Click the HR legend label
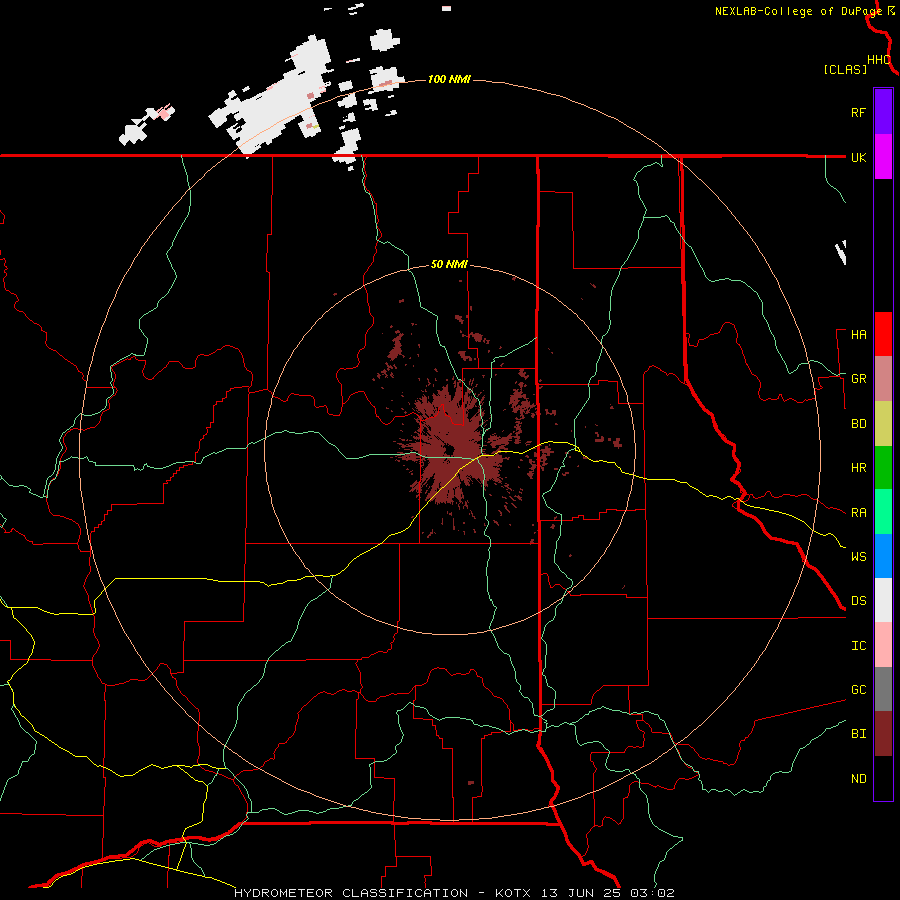 [x=858, y=468]
